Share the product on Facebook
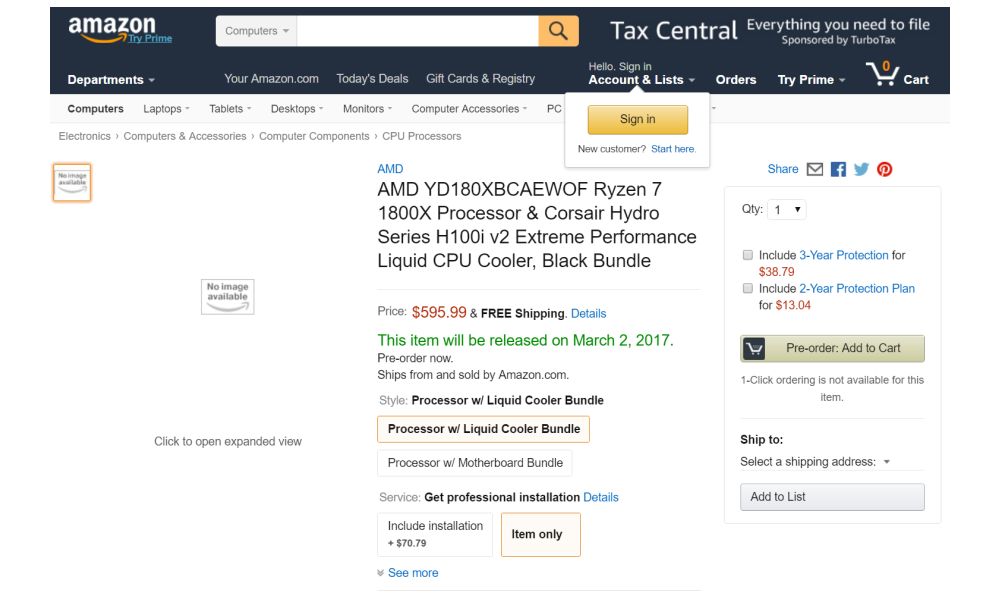This screenshot has width=1000, height=600. pyautogui.click(x=838, y=169)
